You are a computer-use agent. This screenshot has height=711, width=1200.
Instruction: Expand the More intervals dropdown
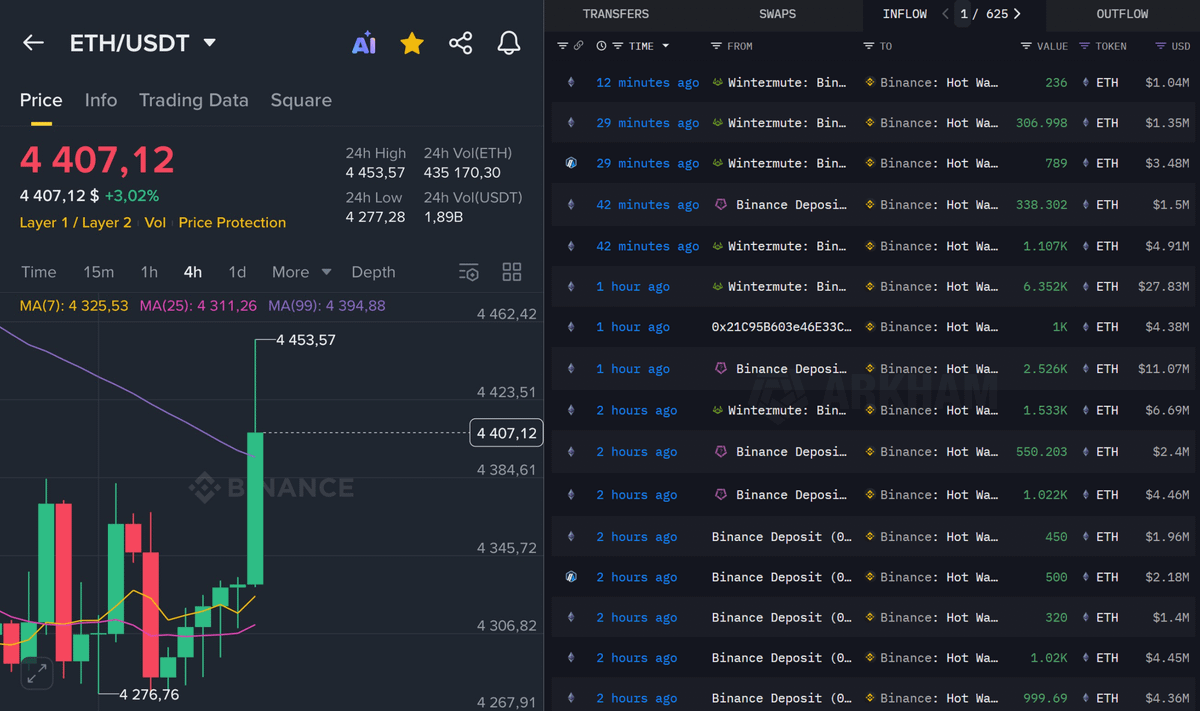click(x=301, y=272)
